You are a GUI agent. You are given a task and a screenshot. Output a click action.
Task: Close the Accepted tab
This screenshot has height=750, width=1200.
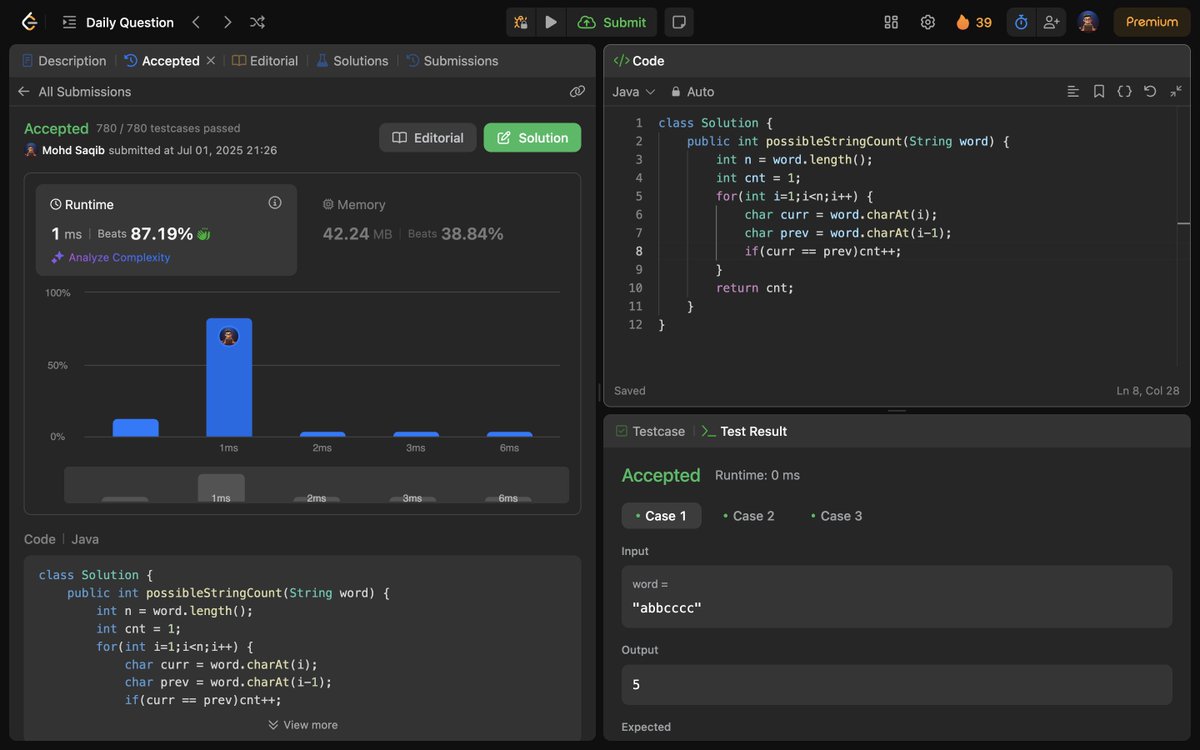211,61
